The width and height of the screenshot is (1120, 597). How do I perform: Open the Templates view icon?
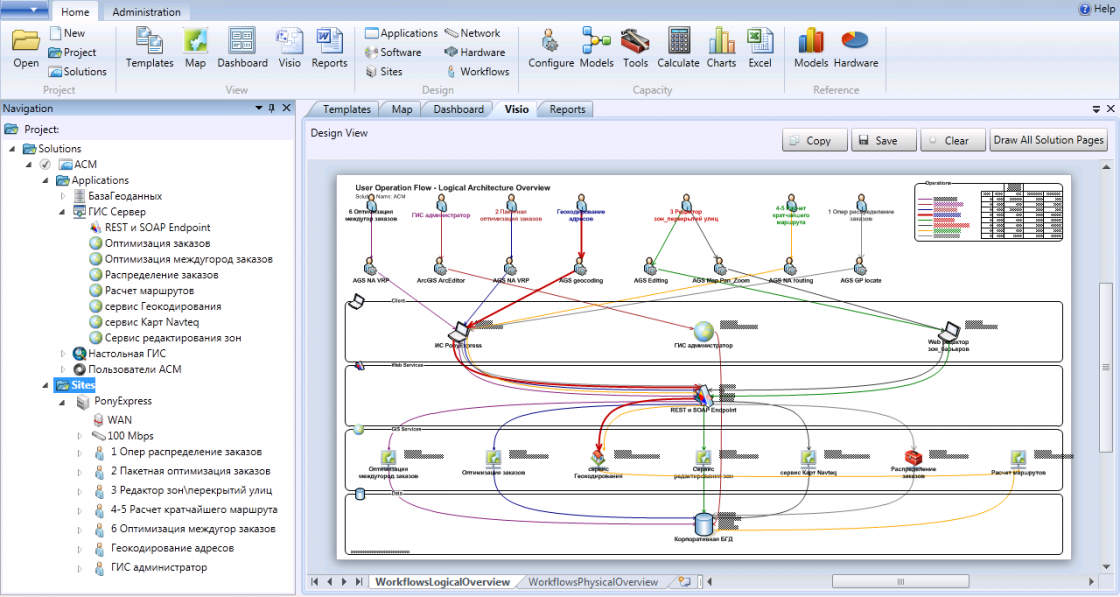pyautogui.click(x=149, y=49)
